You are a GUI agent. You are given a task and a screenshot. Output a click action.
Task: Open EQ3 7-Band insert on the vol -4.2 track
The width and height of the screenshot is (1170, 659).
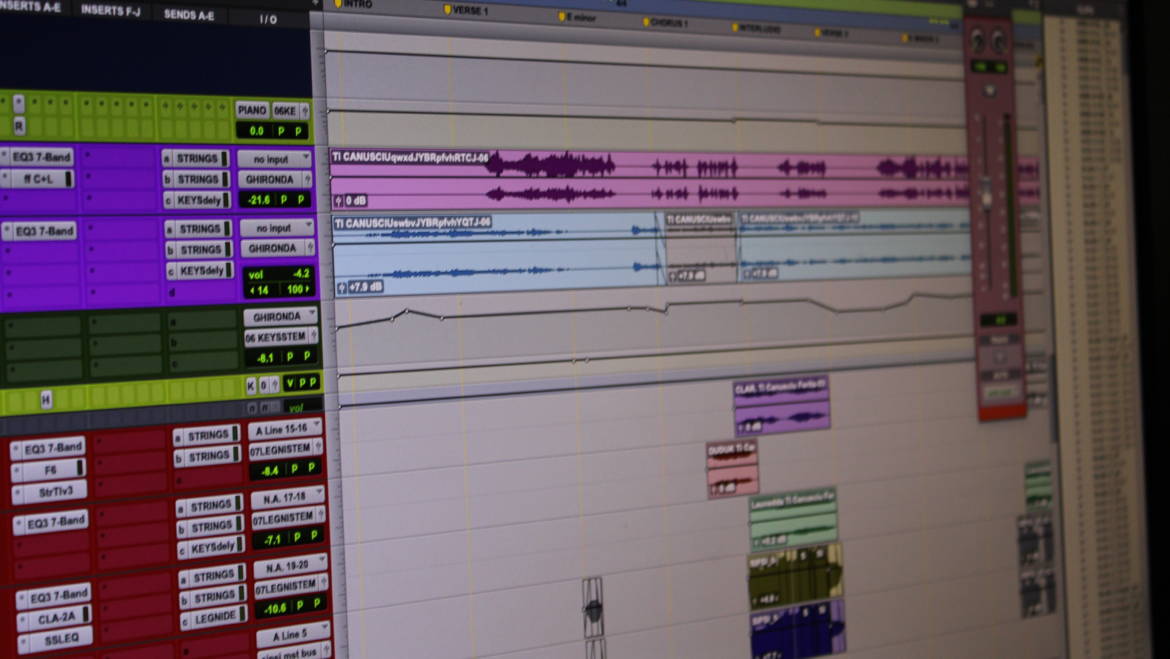44,231
